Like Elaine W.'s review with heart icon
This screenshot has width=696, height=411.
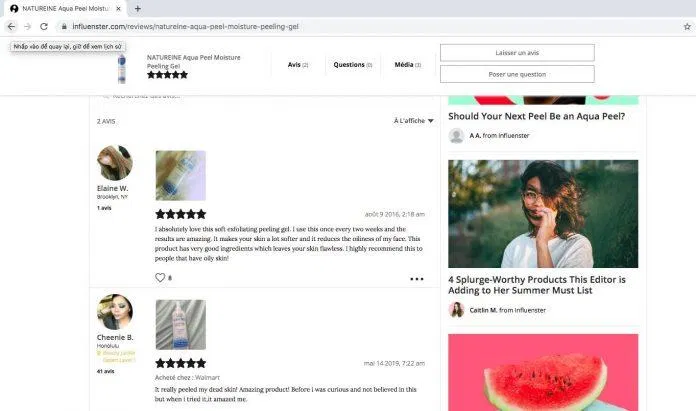point(160,277)
